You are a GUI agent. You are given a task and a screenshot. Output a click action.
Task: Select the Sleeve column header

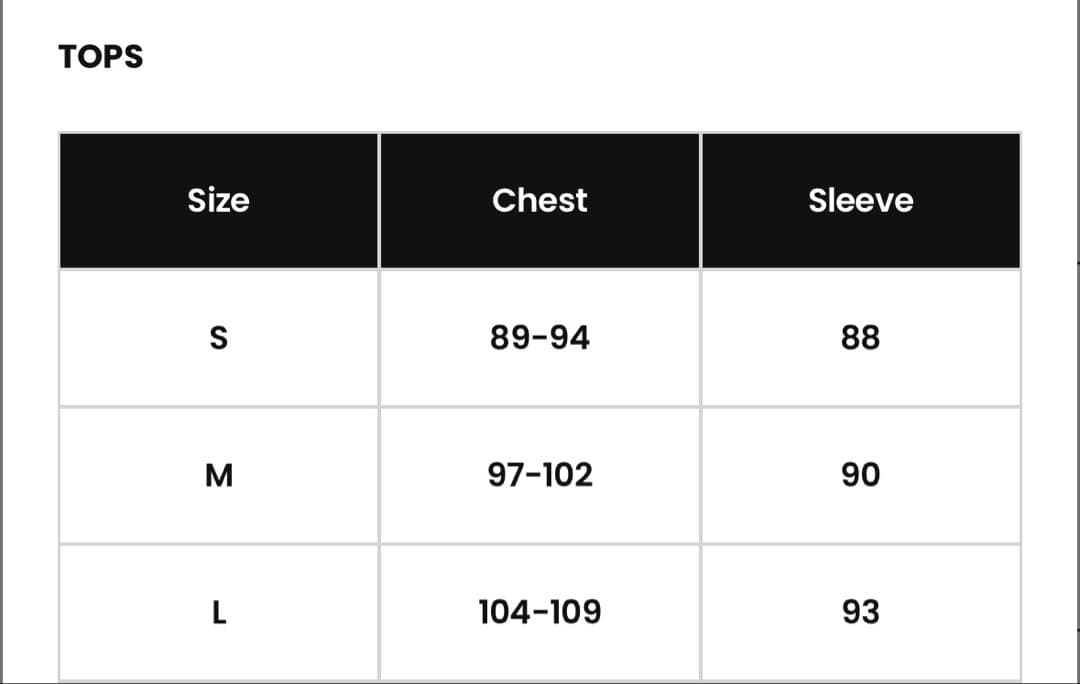tap(861, 200)
